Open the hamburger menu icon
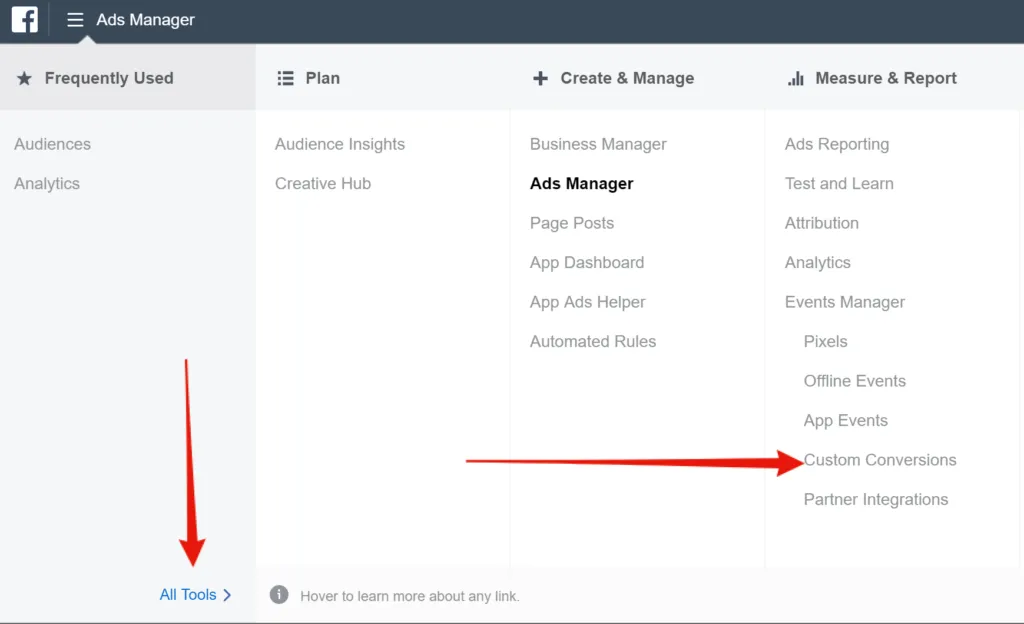 click(x=75, y=20)
